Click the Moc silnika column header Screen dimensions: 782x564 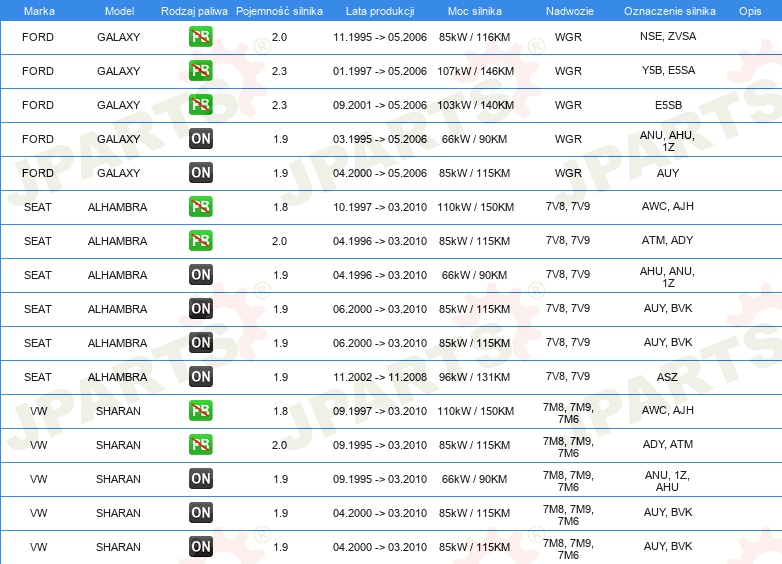point(475,11)
